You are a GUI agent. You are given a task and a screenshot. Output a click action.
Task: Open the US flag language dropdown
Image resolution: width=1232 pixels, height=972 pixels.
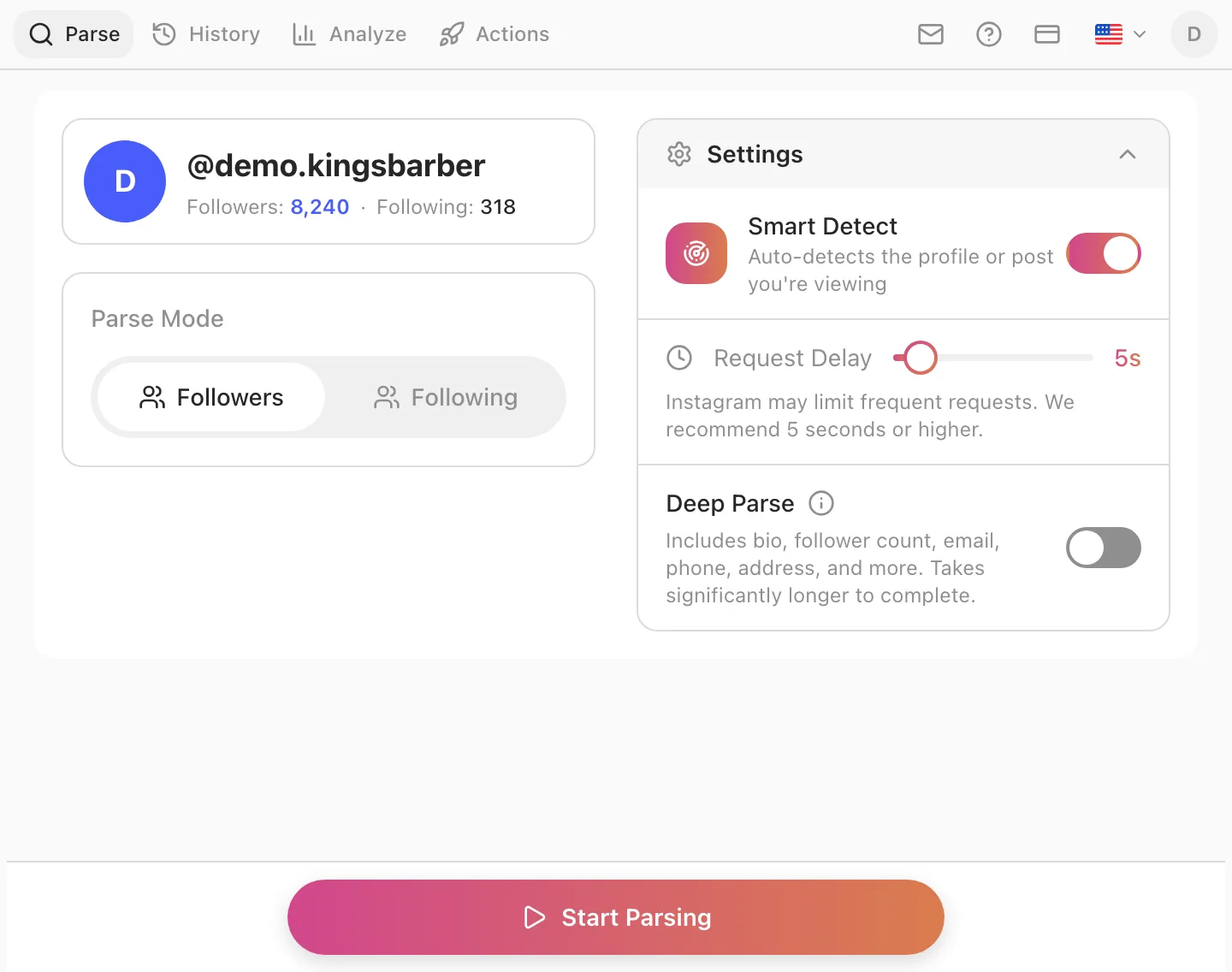[1120, 34]
